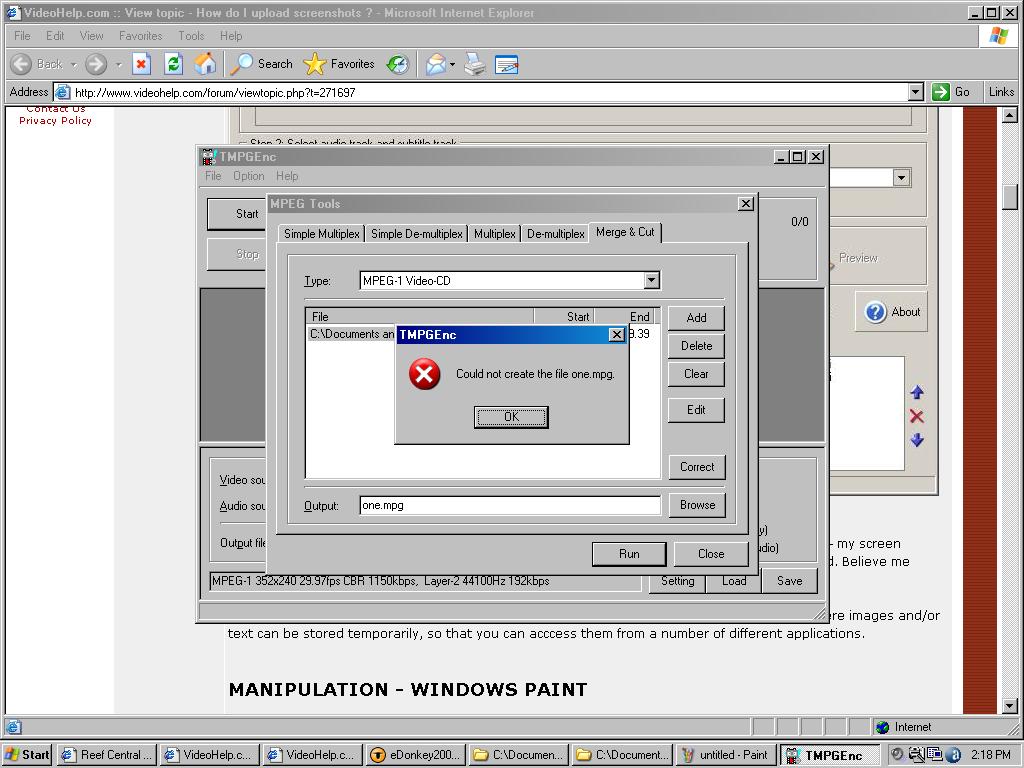This screenshot has width=1024, height=768.
Task: Switch to untitled - Paint taskbar button
Action: tap(726, 755)
